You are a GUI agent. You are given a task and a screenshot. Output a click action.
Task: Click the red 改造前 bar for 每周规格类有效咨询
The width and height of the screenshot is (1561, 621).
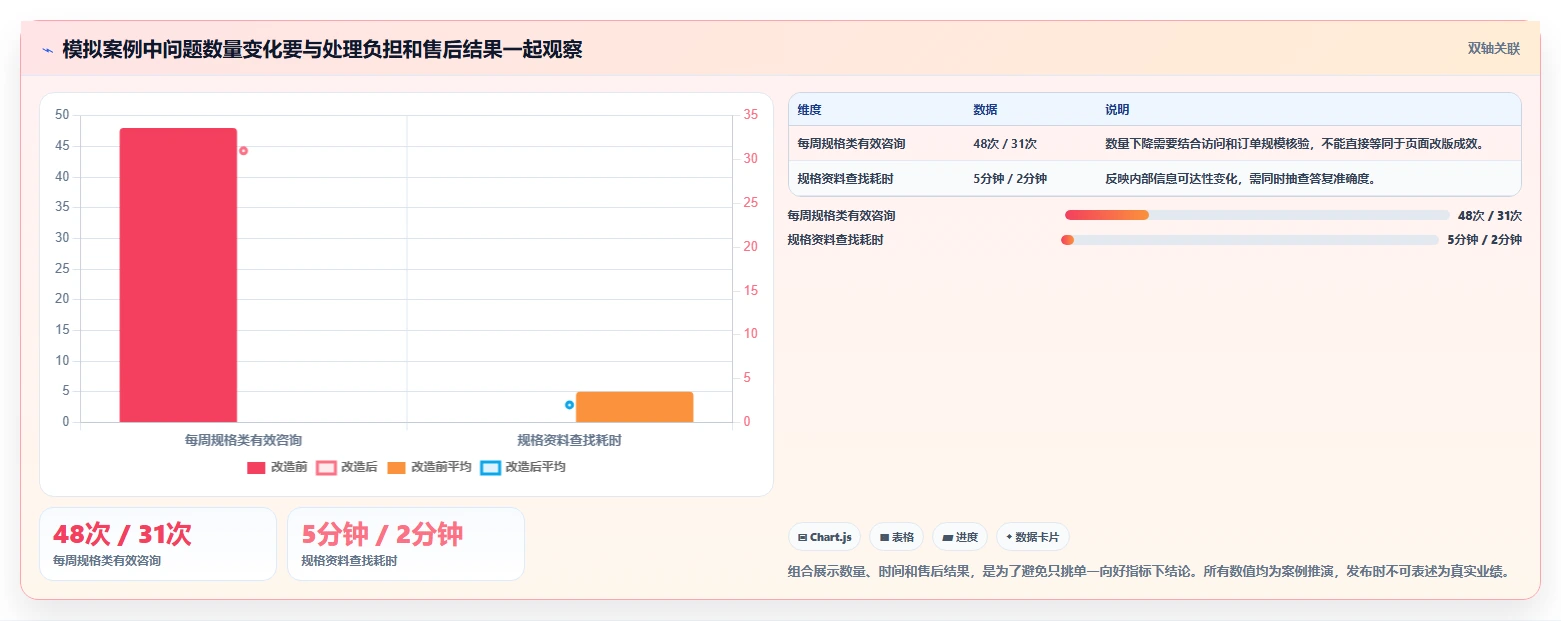point(178,275)
